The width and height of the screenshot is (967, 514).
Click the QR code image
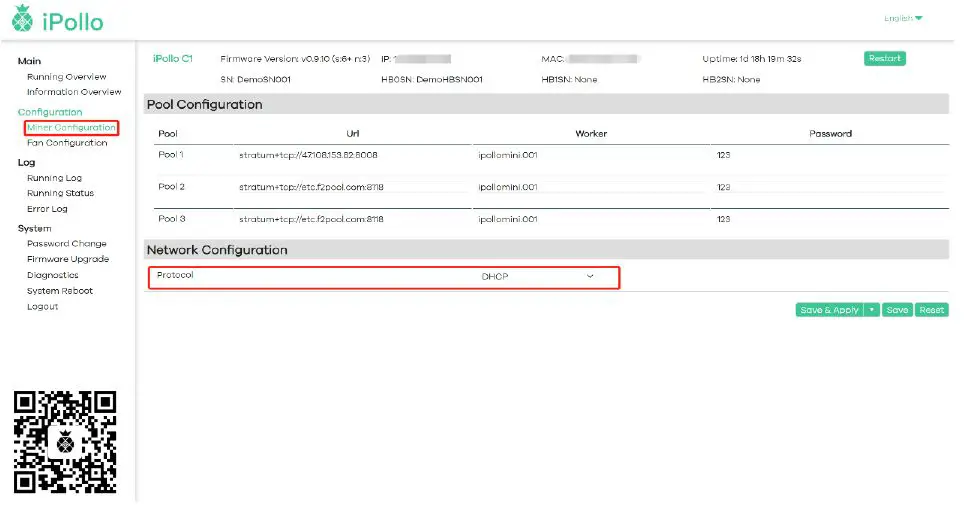pyautogui.click(x=65, y=442)
